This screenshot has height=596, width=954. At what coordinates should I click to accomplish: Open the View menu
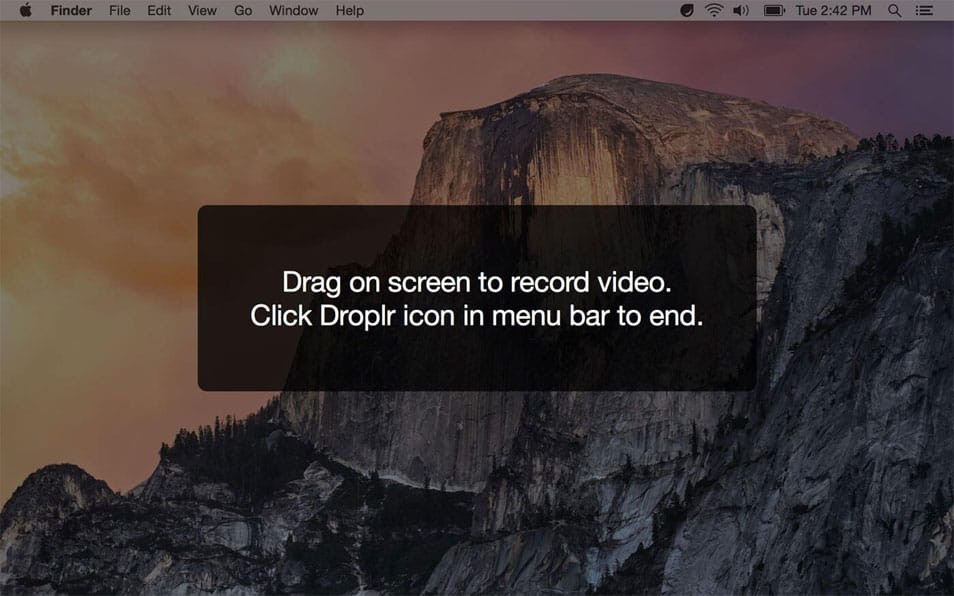tap(201, 10)
